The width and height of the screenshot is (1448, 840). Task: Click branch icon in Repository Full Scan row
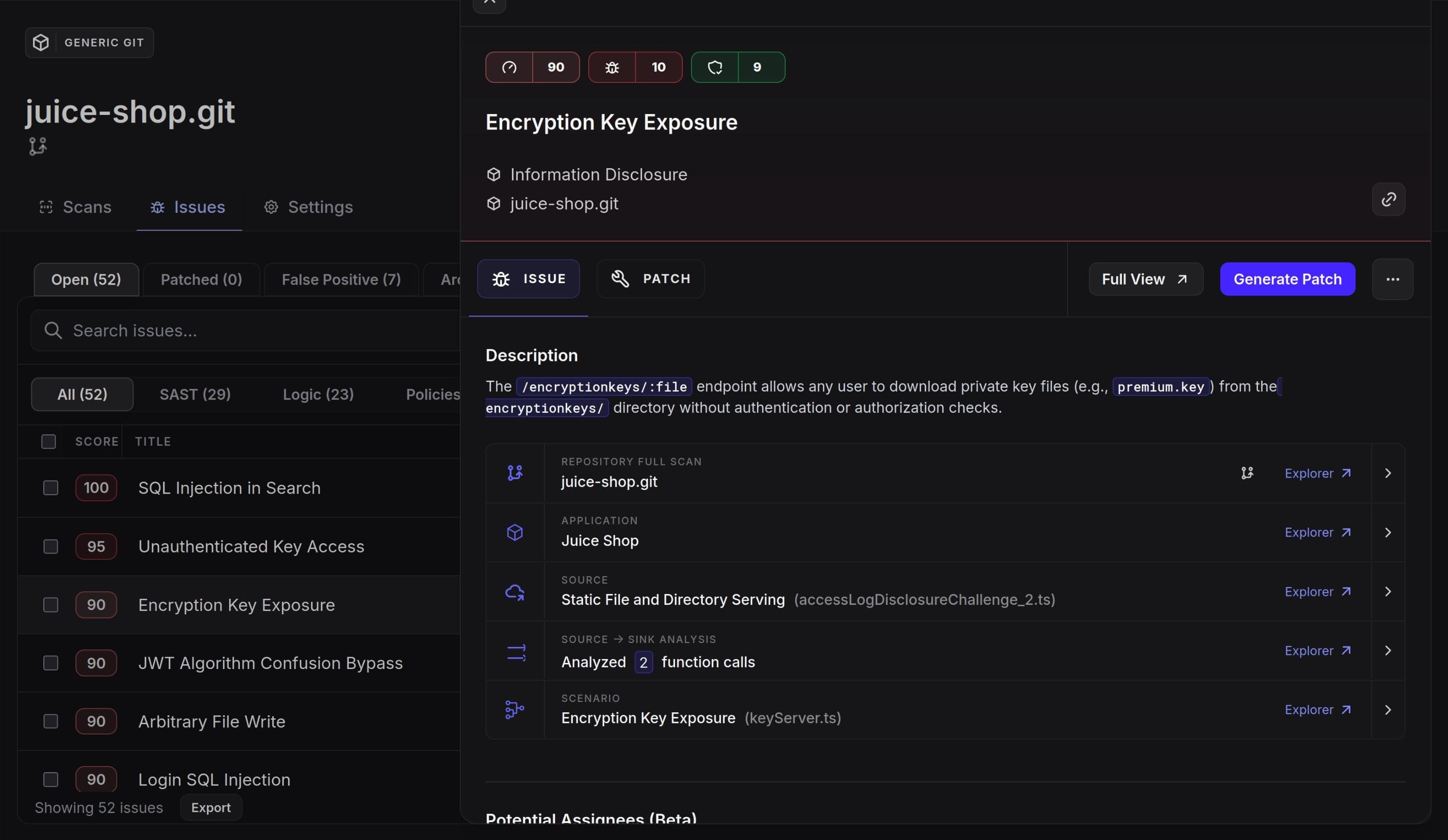pos(1247,473)
